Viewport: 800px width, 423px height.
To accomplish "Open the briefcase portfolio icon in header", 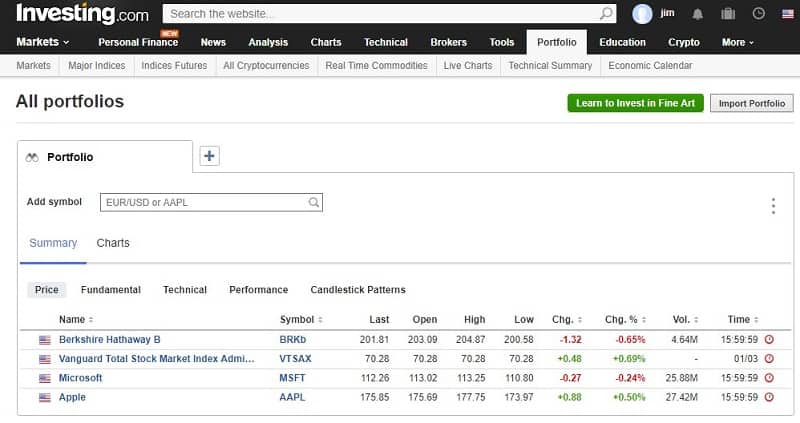I will [727, 14].
